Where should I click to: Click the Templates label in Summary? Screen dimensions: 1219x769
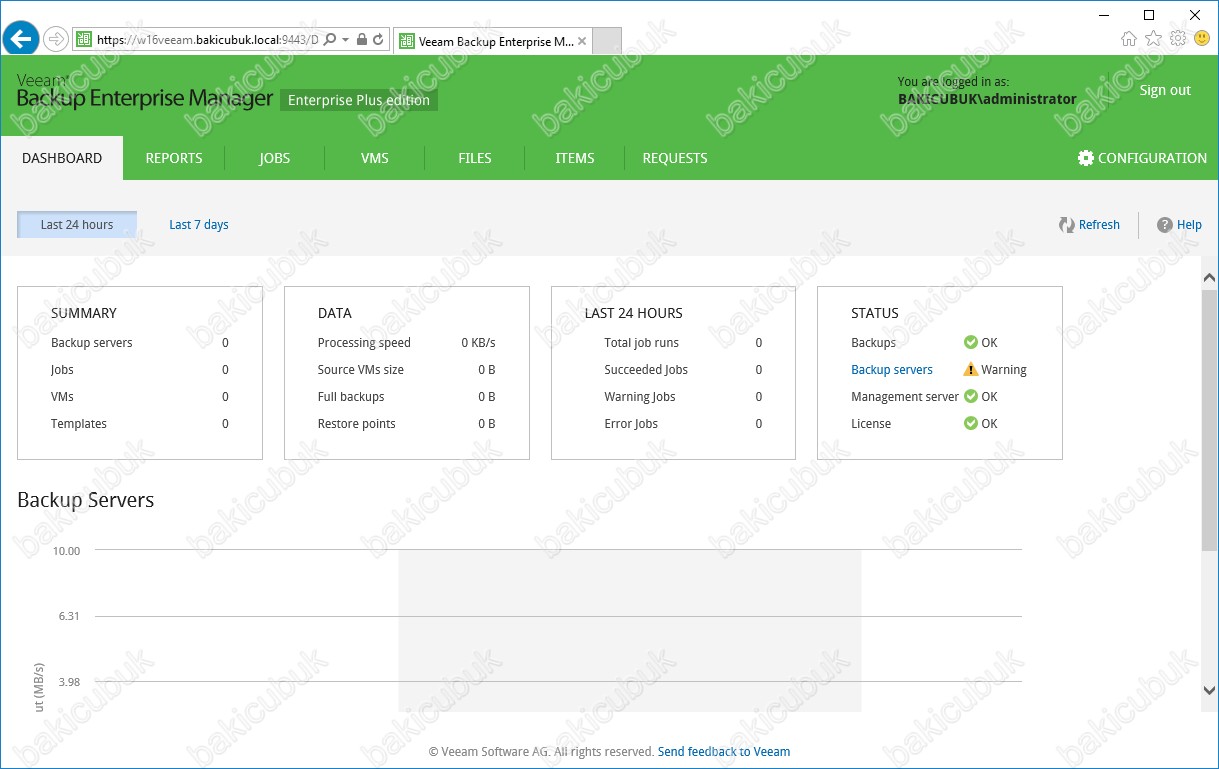coord(79,424)
